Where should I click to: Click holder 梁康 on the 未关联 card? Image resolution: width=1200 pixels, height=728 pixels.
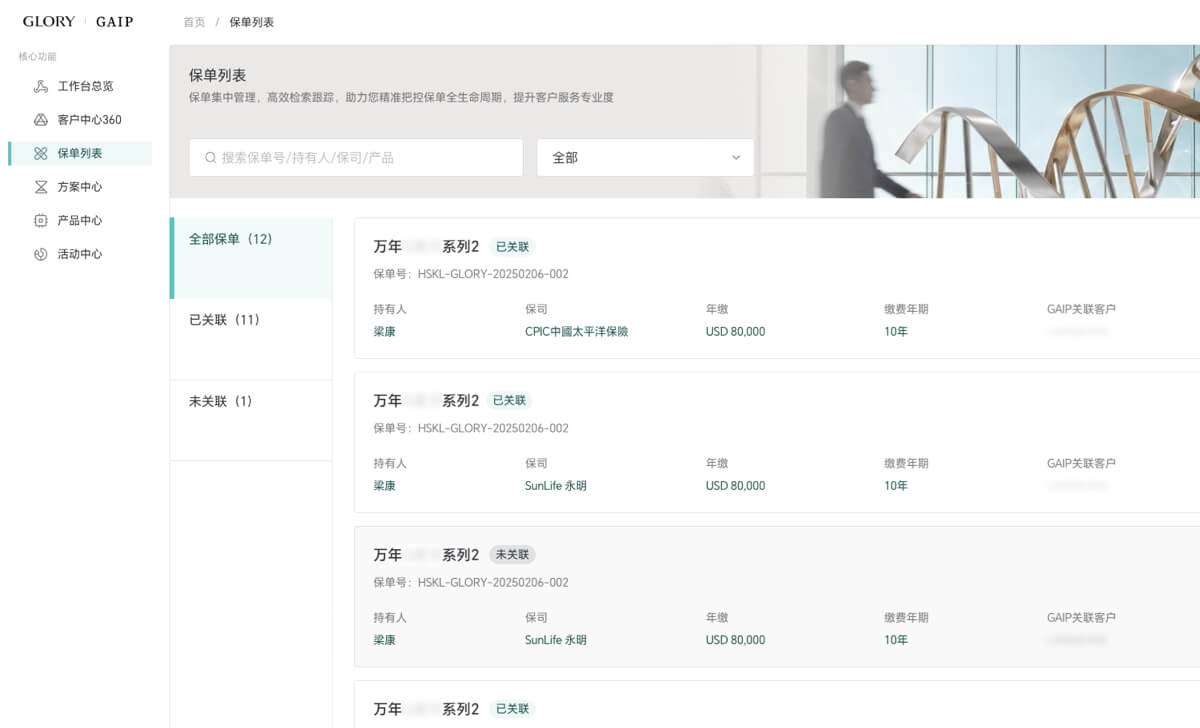click(x=385, y=640)
